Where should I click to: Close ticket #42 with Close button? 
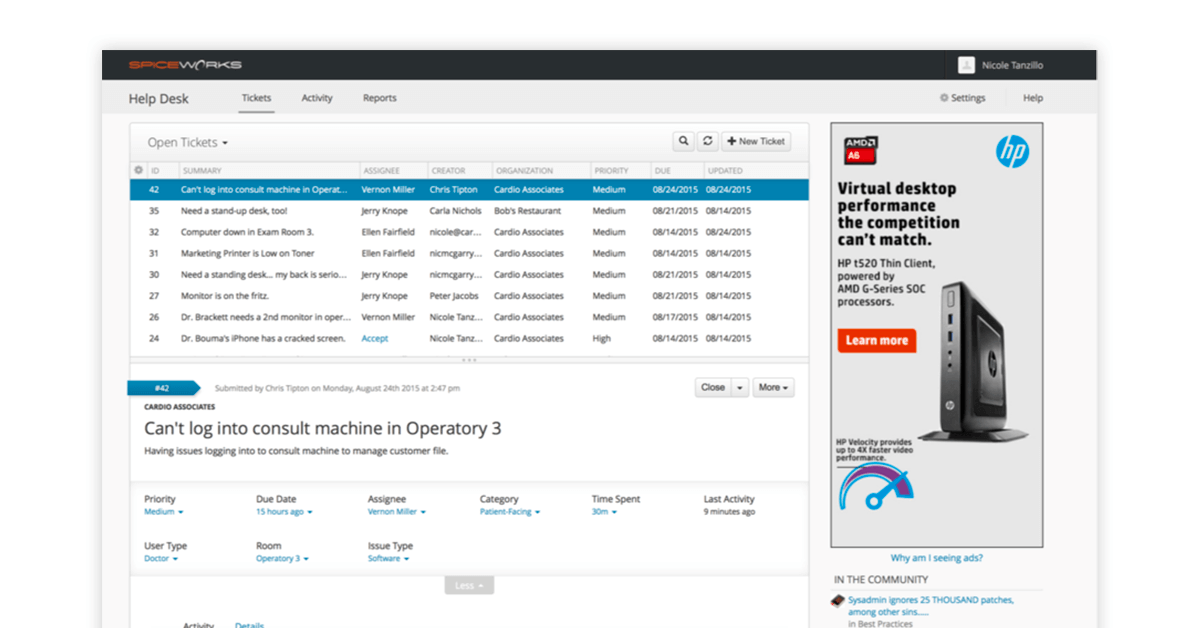pyautogui.click(x=713, y=387)
